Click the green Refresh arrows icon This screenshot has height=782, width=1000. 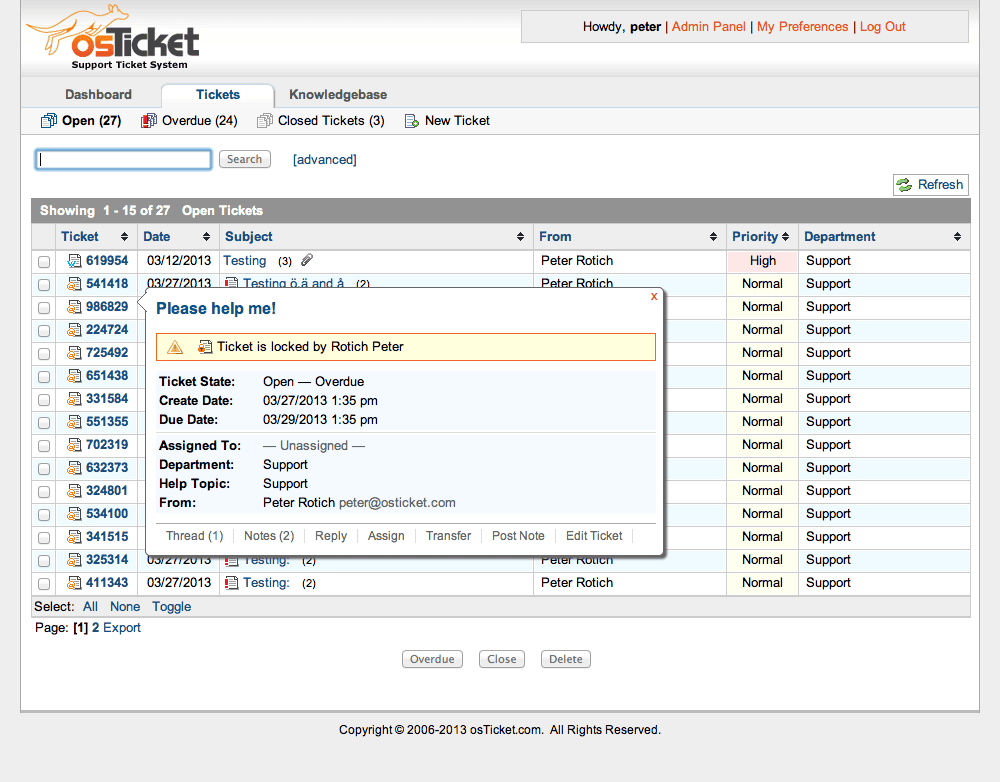click(904, 185)
